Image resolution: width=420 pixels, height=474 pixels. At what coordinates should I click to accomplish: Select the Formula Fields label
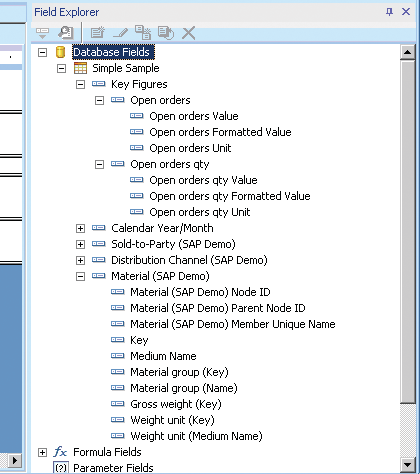(107, 452)
